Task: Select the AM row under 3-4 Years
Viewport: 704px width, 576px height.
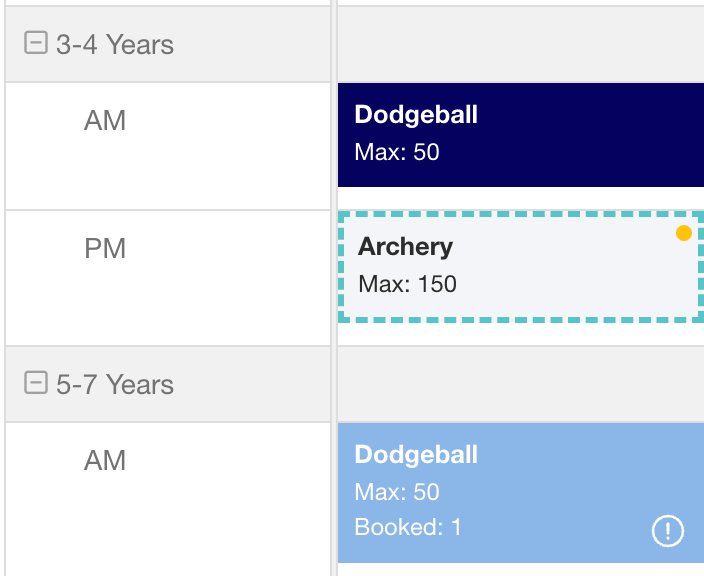Action: point(168,146)
